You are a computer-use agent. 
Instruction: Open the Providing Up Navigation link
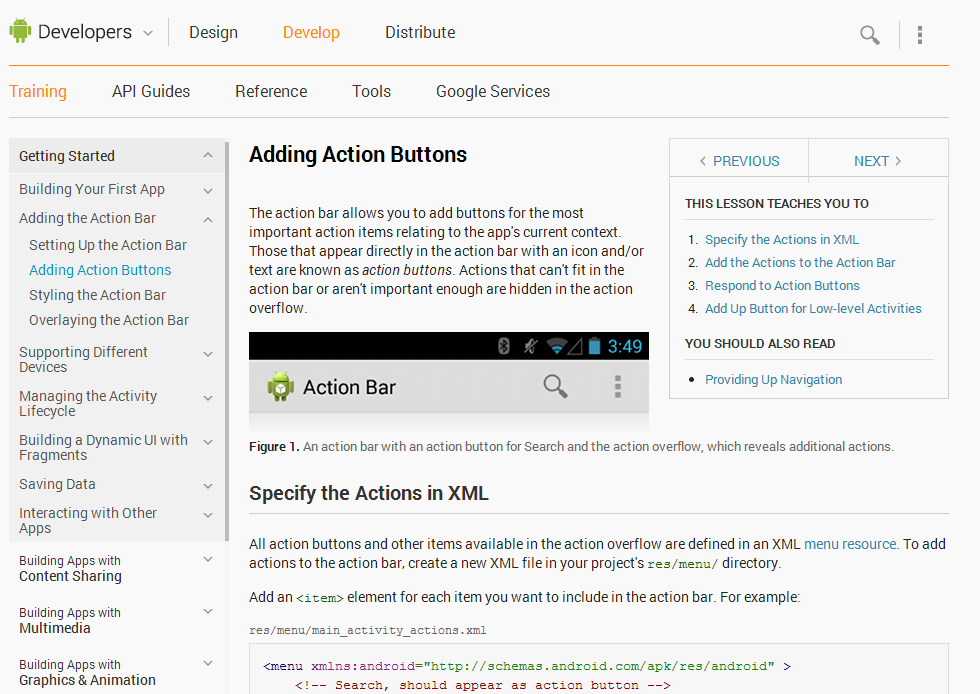tap(773, 380)
